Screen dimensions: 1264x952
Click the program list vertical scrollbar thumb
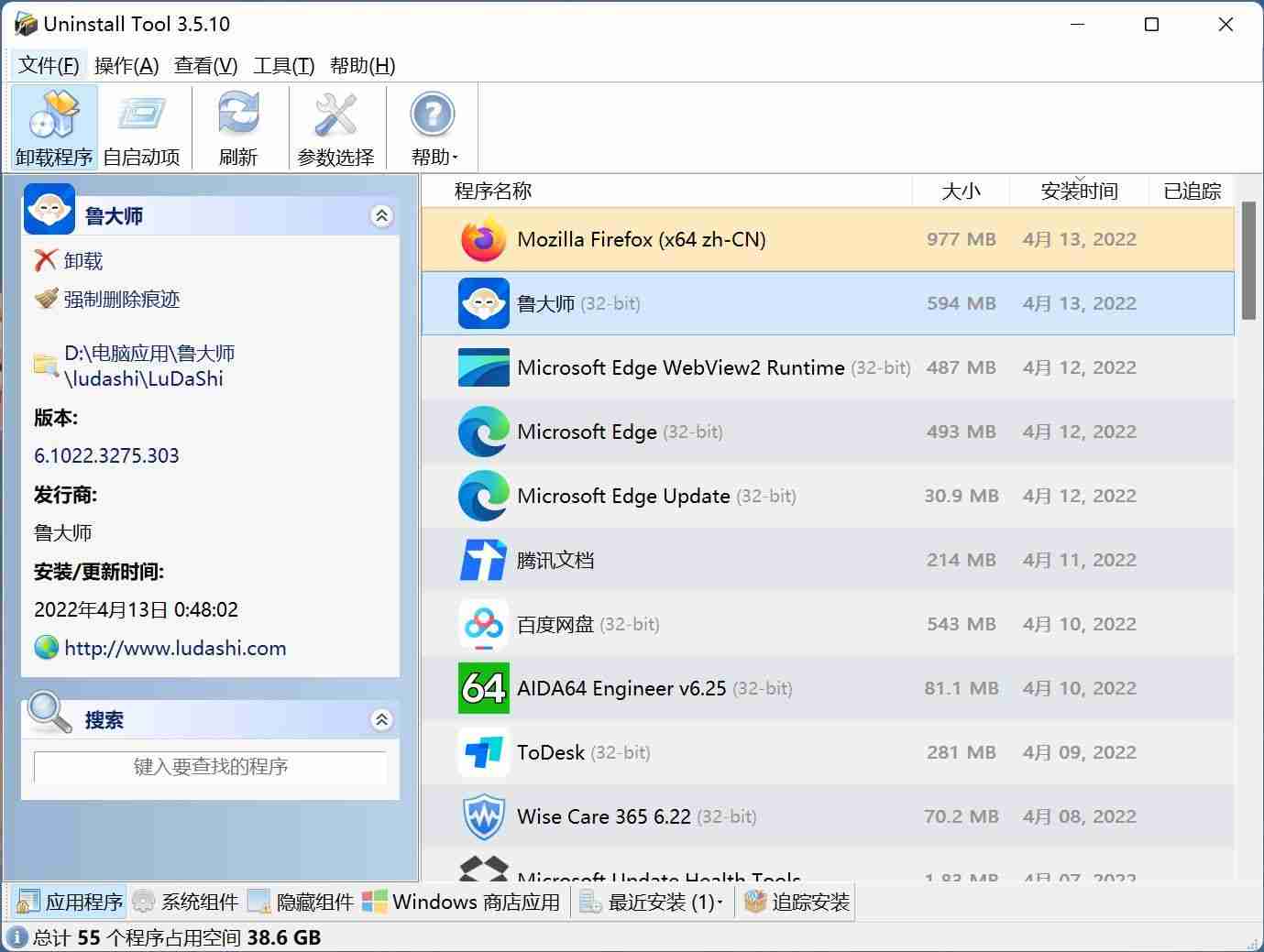[x=1248, y=261]
